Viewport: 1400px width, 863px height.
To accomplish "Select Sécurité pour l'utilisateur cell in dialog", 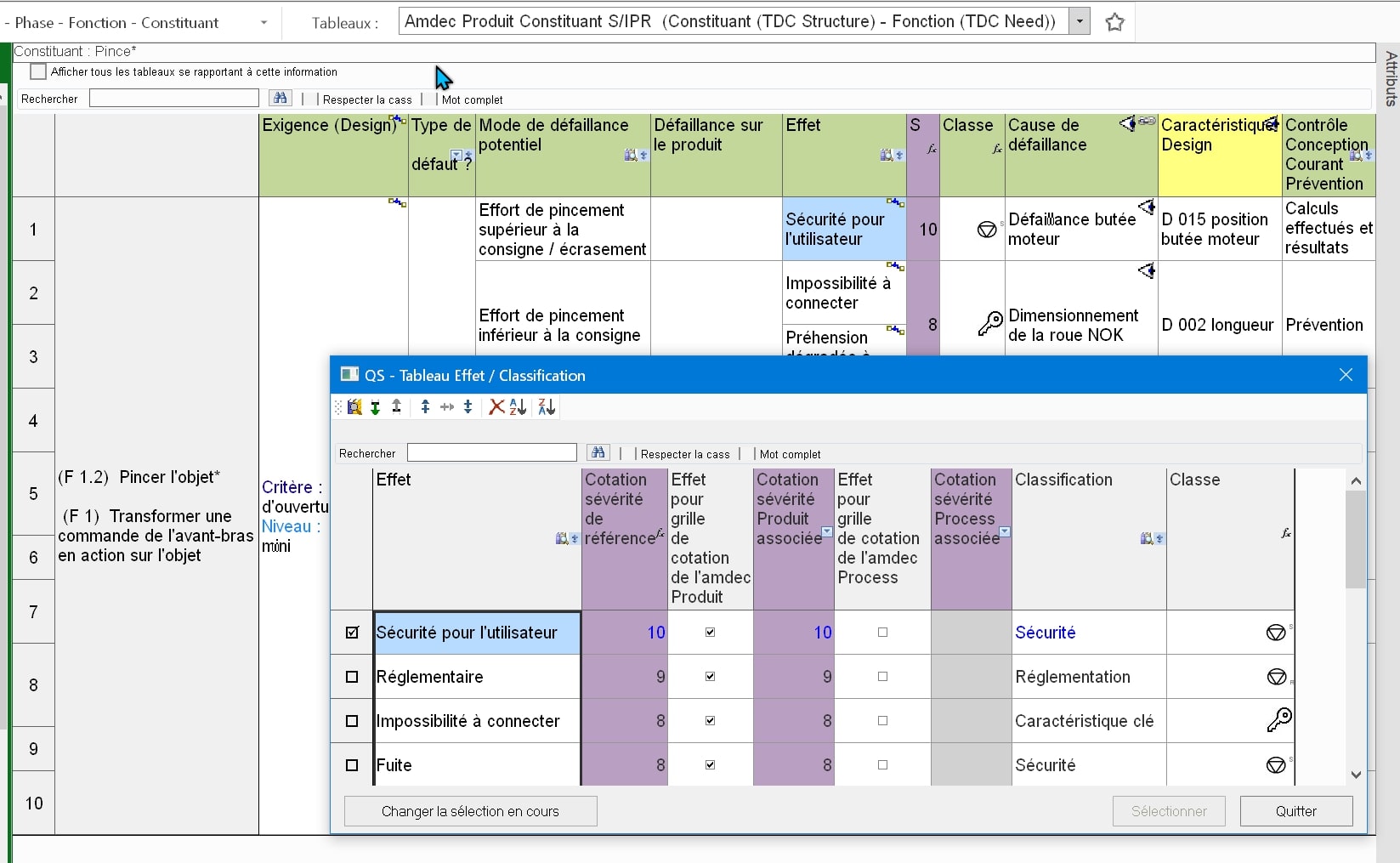I will tap(477, 633).
